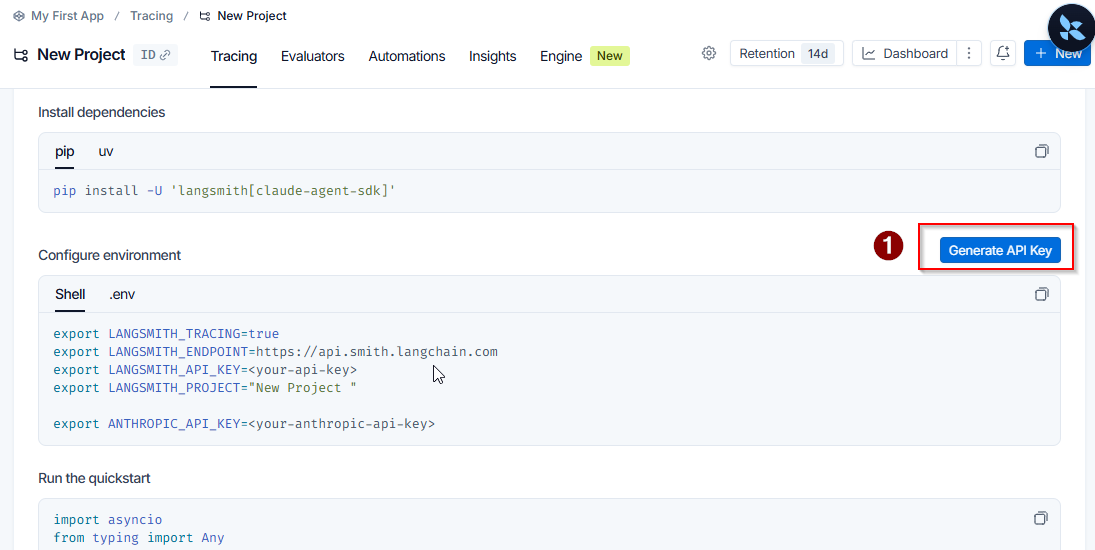The height and width of the screenshot is (550, 1095).
Task: Open project settings gear icon
Action: click(709, 53)
